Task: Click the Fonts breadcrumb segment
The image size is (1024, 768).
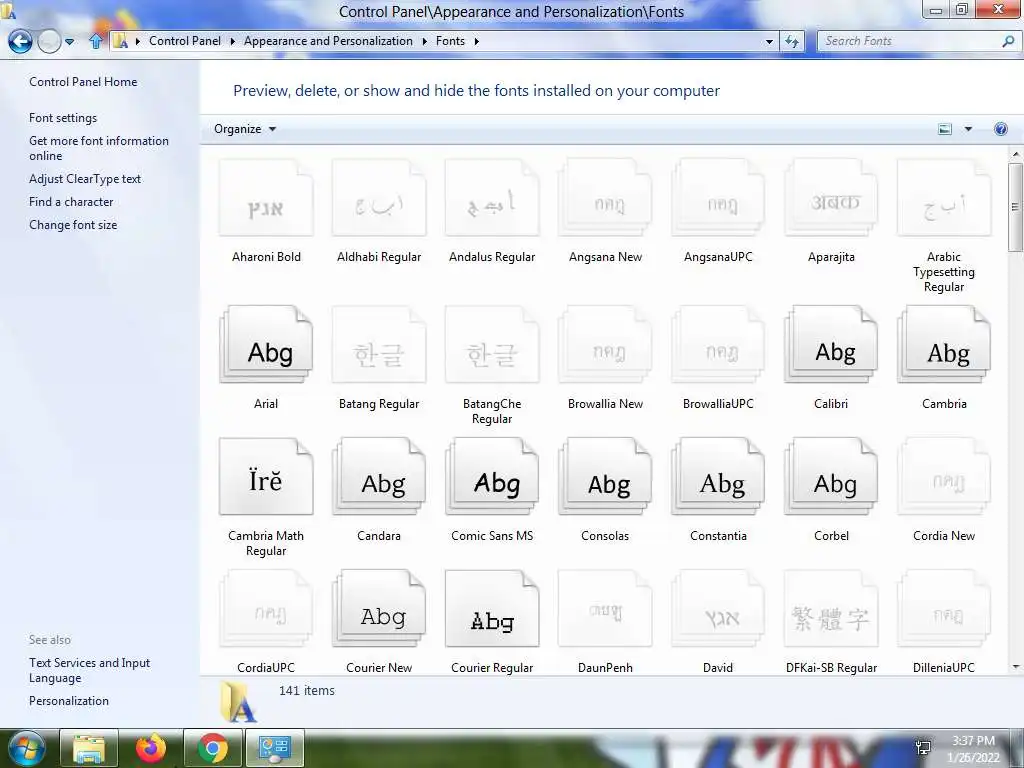Action: tap(450, 40)
